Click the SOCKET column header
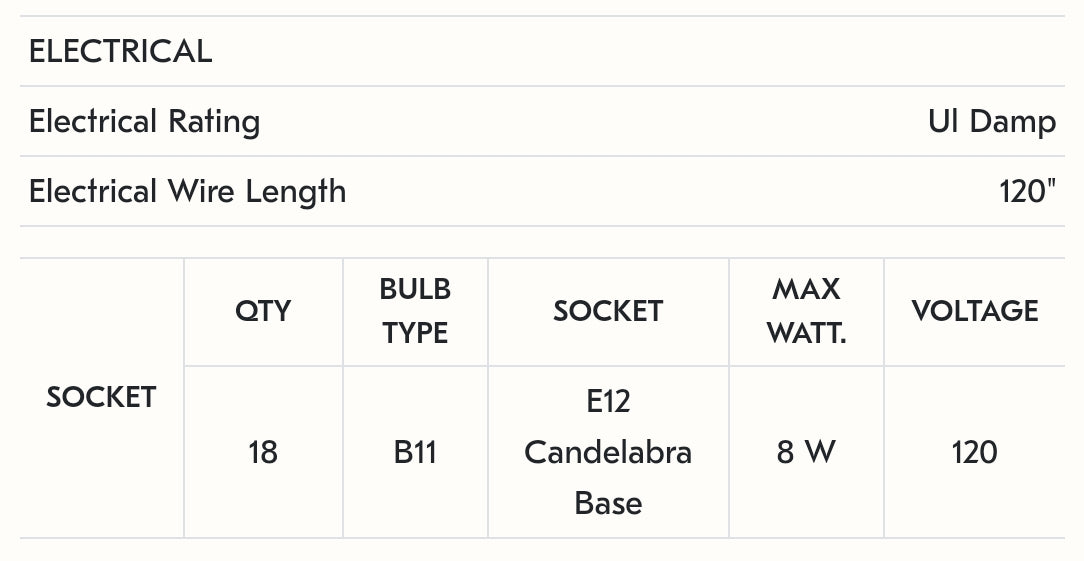The width and height of the screenshot is (1084, 561). pyautogui.click(x=608, y=311)
